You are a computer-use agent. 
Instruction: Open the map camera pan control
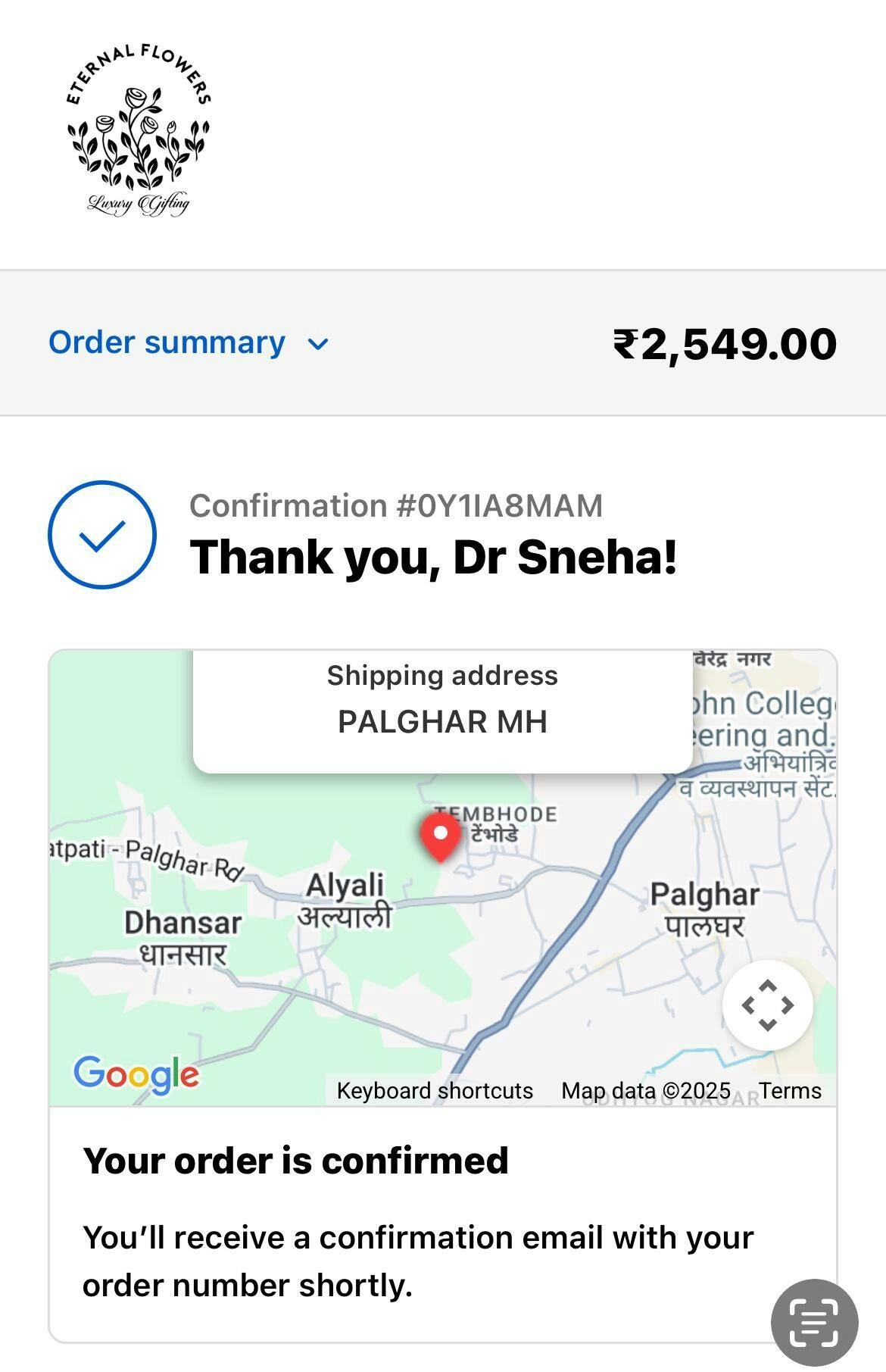click(x=767, y=1005)
